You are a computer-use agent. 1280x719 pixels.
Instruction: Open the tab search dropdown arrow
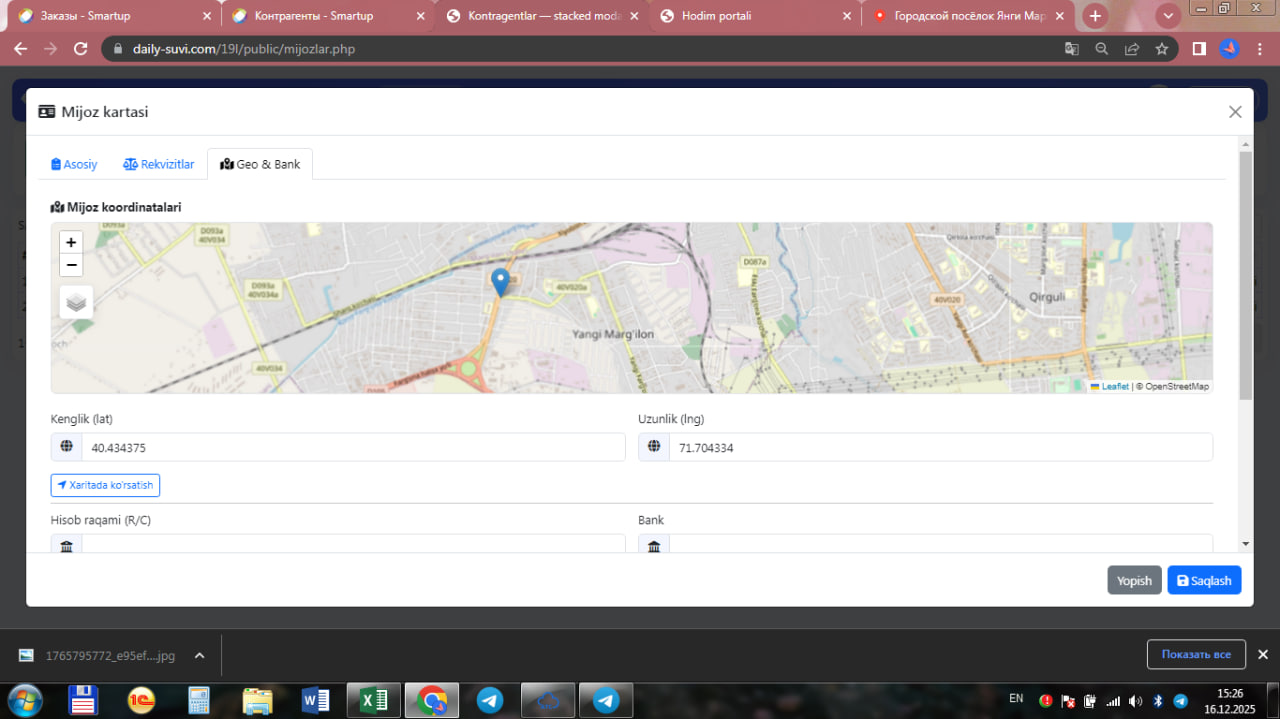click(x=1168, y=16)
